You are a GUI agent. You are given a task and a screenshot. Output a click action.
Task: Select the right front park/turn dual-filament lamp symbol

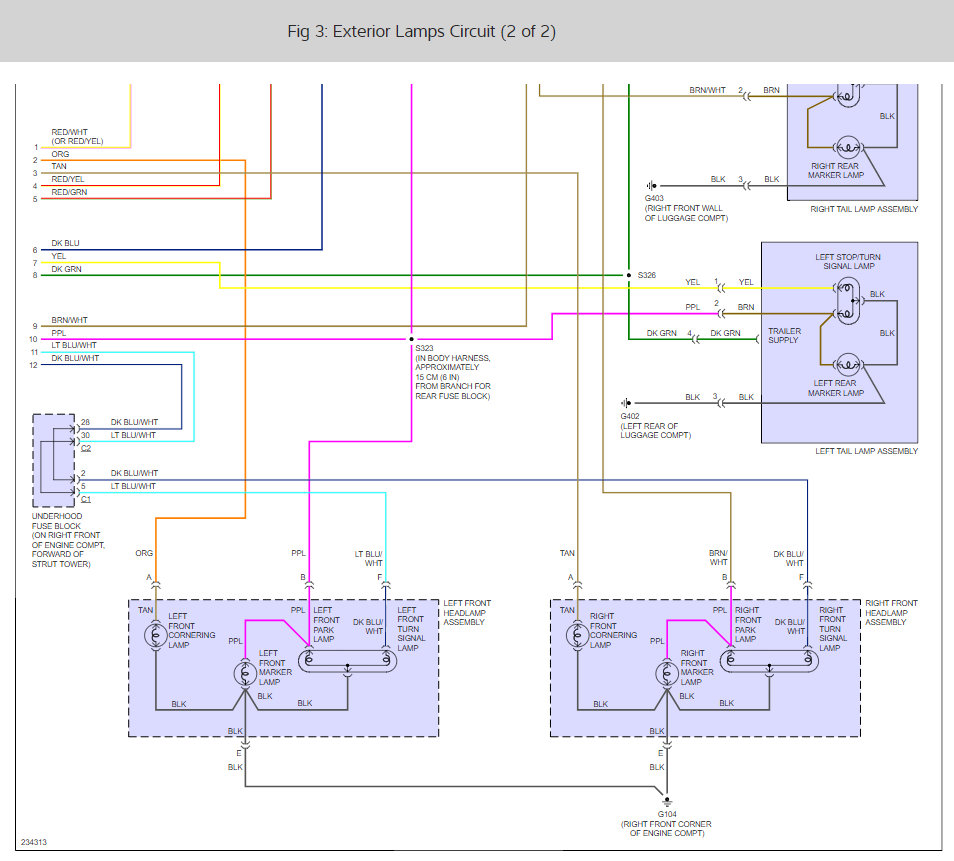(x=769, y=661)
